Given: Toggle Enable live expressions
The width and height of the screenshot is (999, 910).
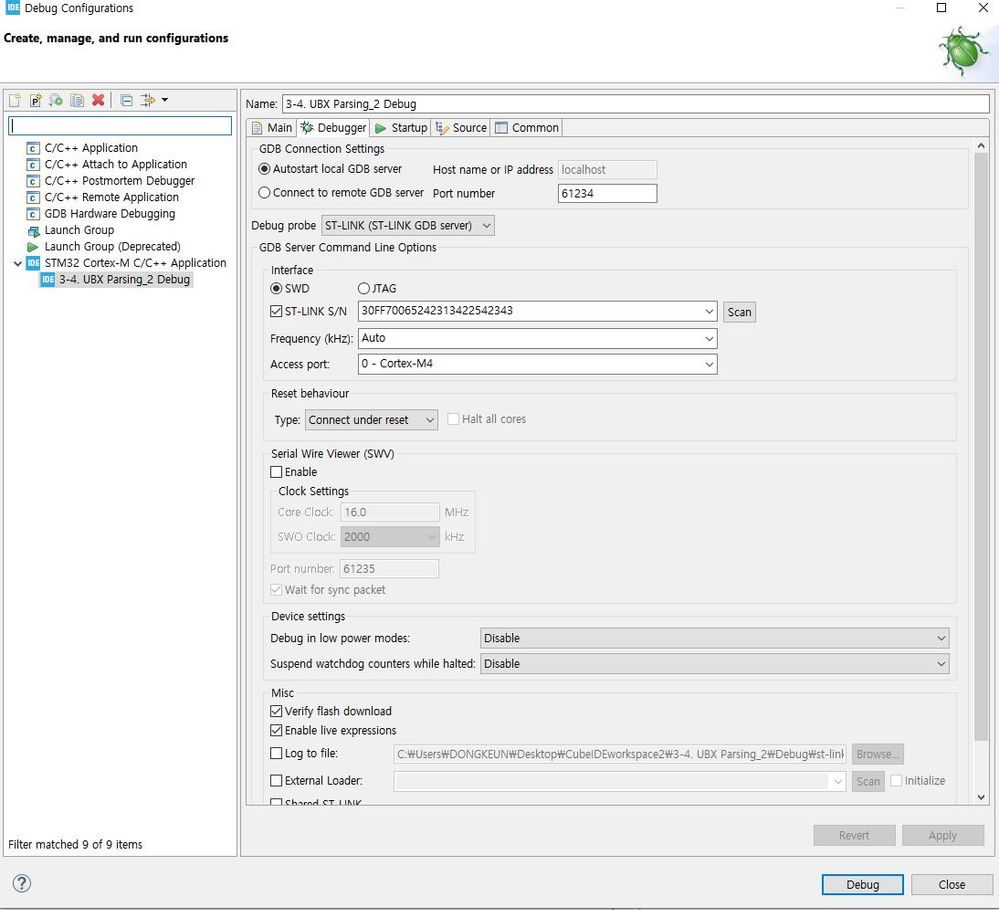Looking at the screenshot, I should [x=276, y=730].
